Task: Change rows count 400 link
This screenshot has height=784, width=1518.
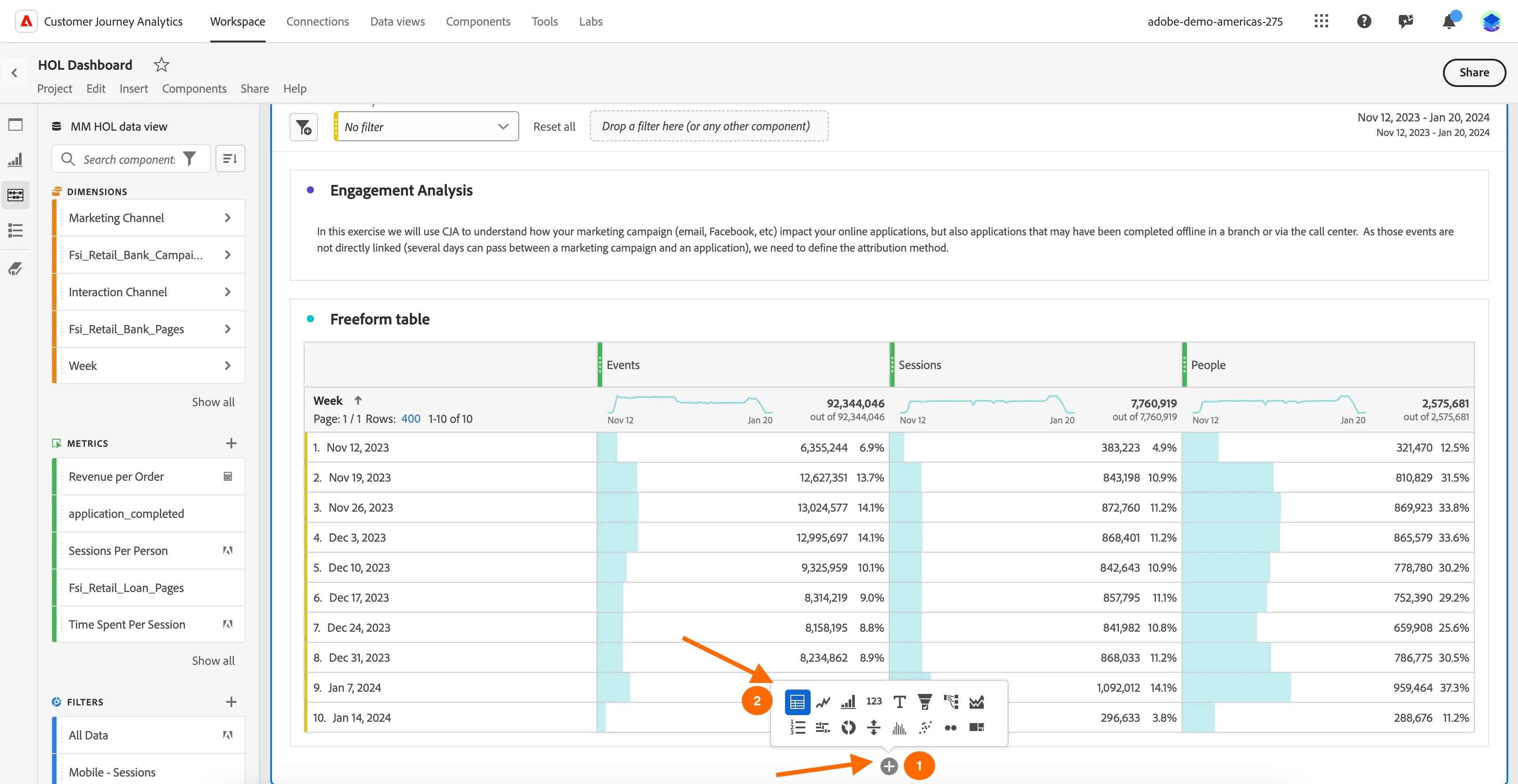Action: pyautogui.click(x=411, y=419)
